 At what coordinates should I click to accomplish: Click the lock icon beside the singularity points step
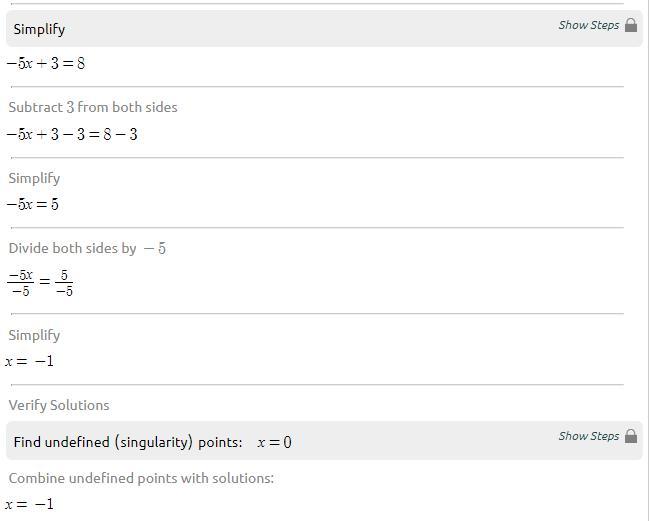[x=631, y=437]
